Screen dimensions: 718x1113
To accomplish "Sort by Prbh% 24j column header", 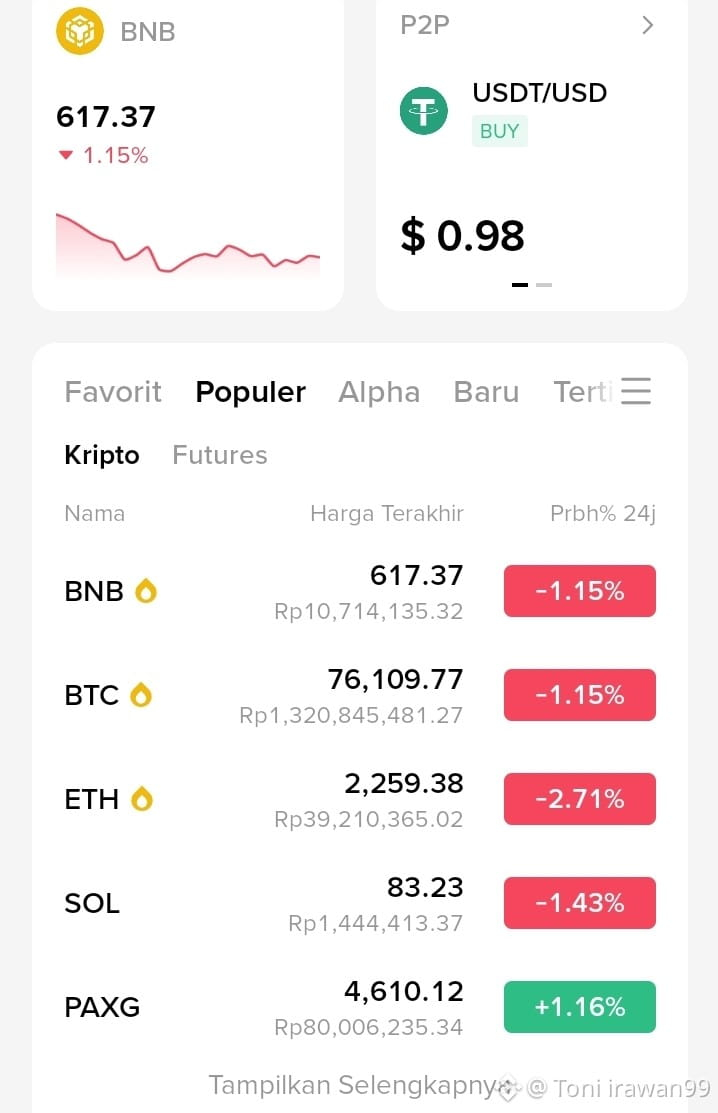I will coord(602,513).
